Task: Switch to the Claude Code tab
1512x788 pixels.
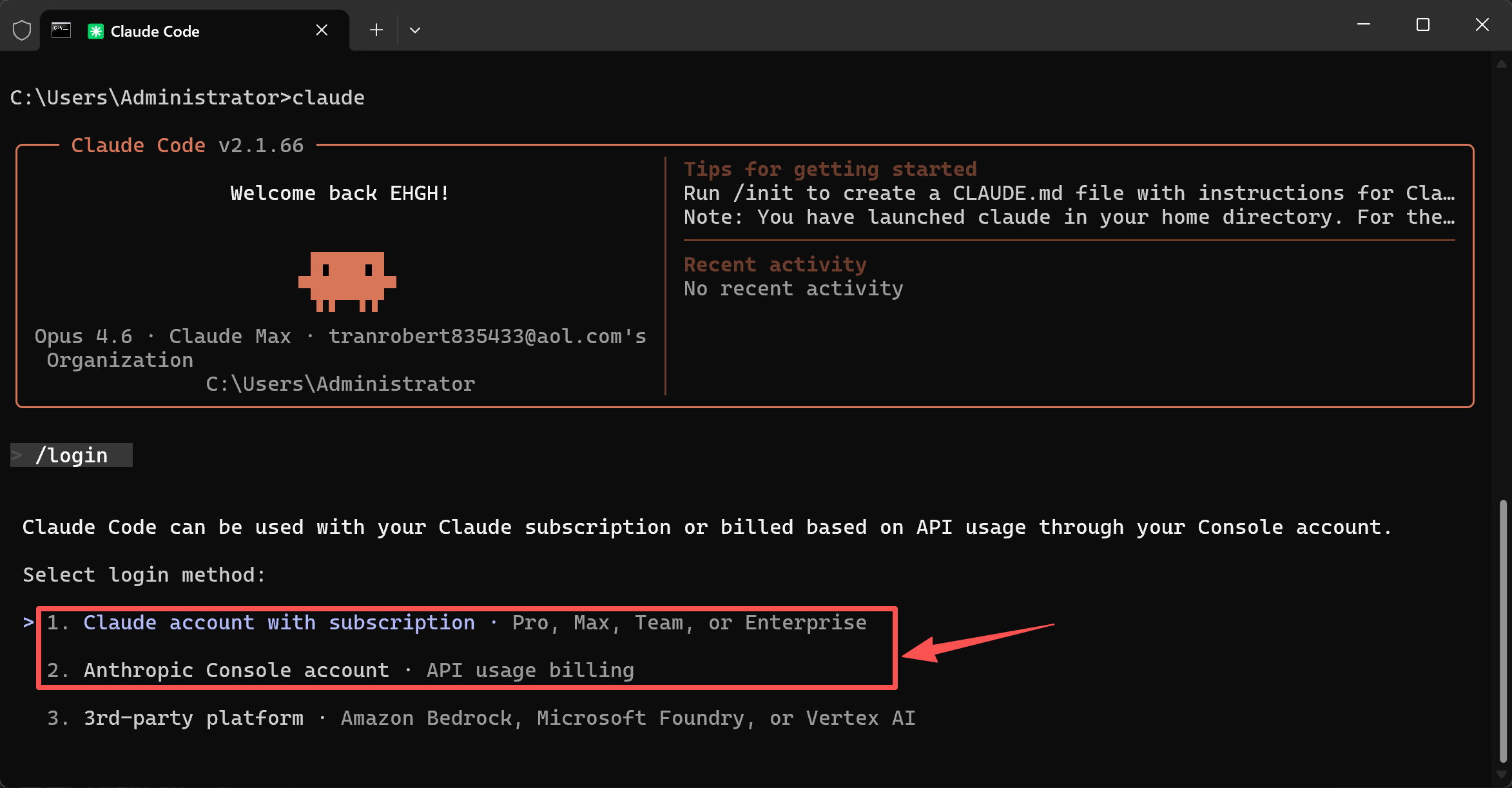Action: pyautogui.click(x=195, y=30)
